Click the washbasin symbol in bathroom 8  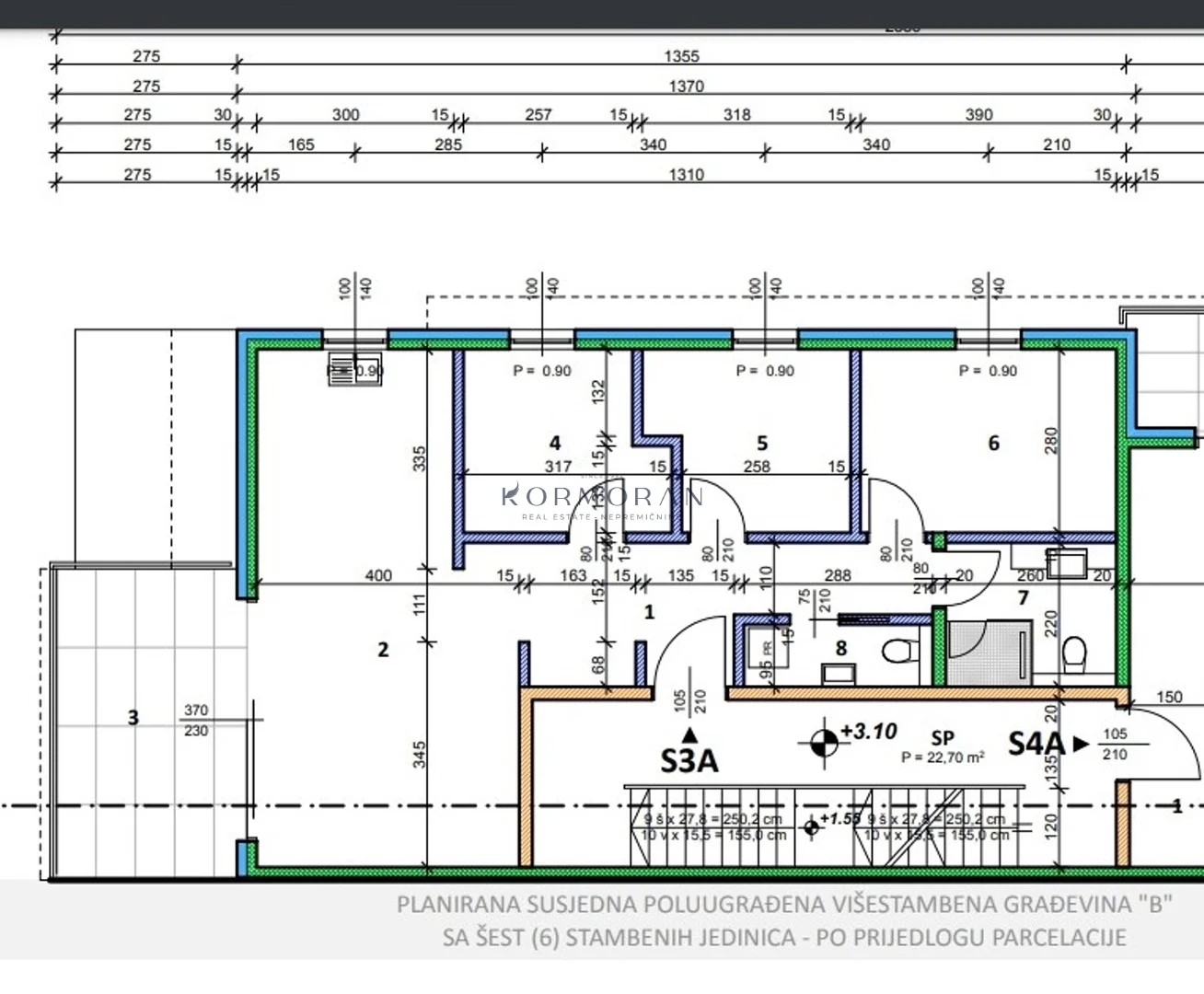pos(839,675)
